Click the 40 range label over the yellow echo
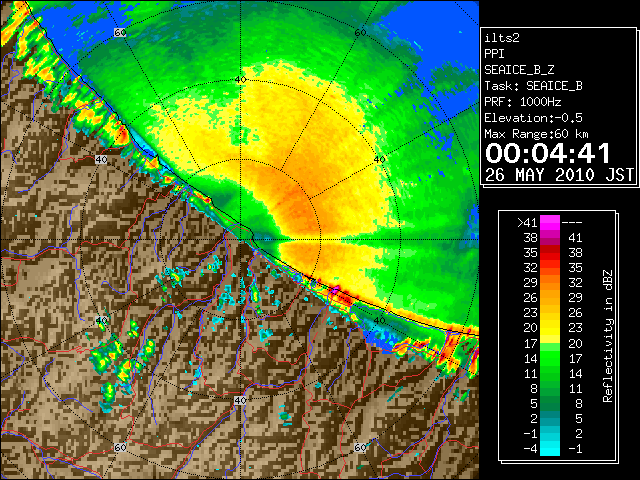 point(240,80)
